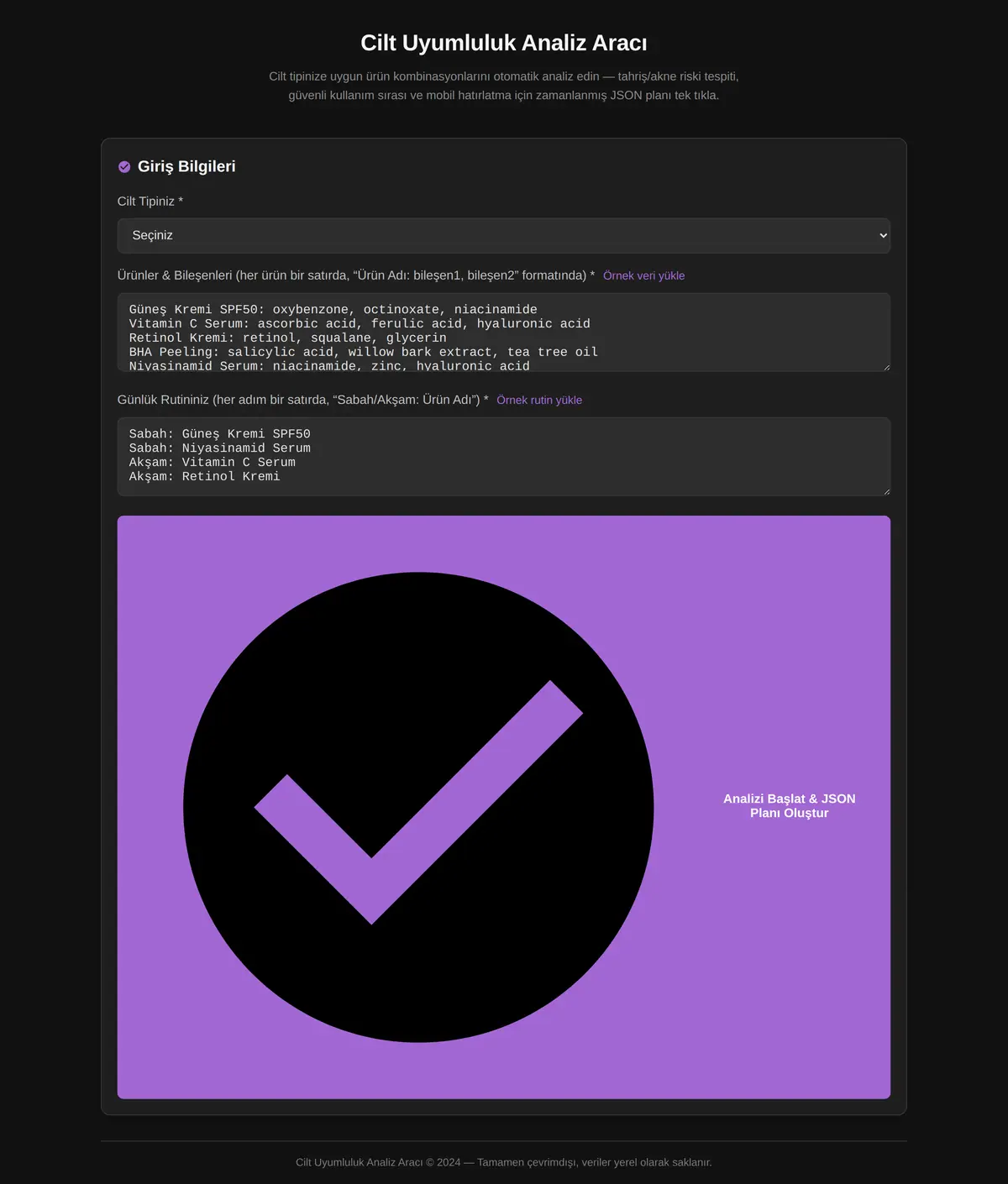Viewport: 1008px width, 1184px height.
Task: Click the Giriş Bilgileri section title
Action: point(186,166)
